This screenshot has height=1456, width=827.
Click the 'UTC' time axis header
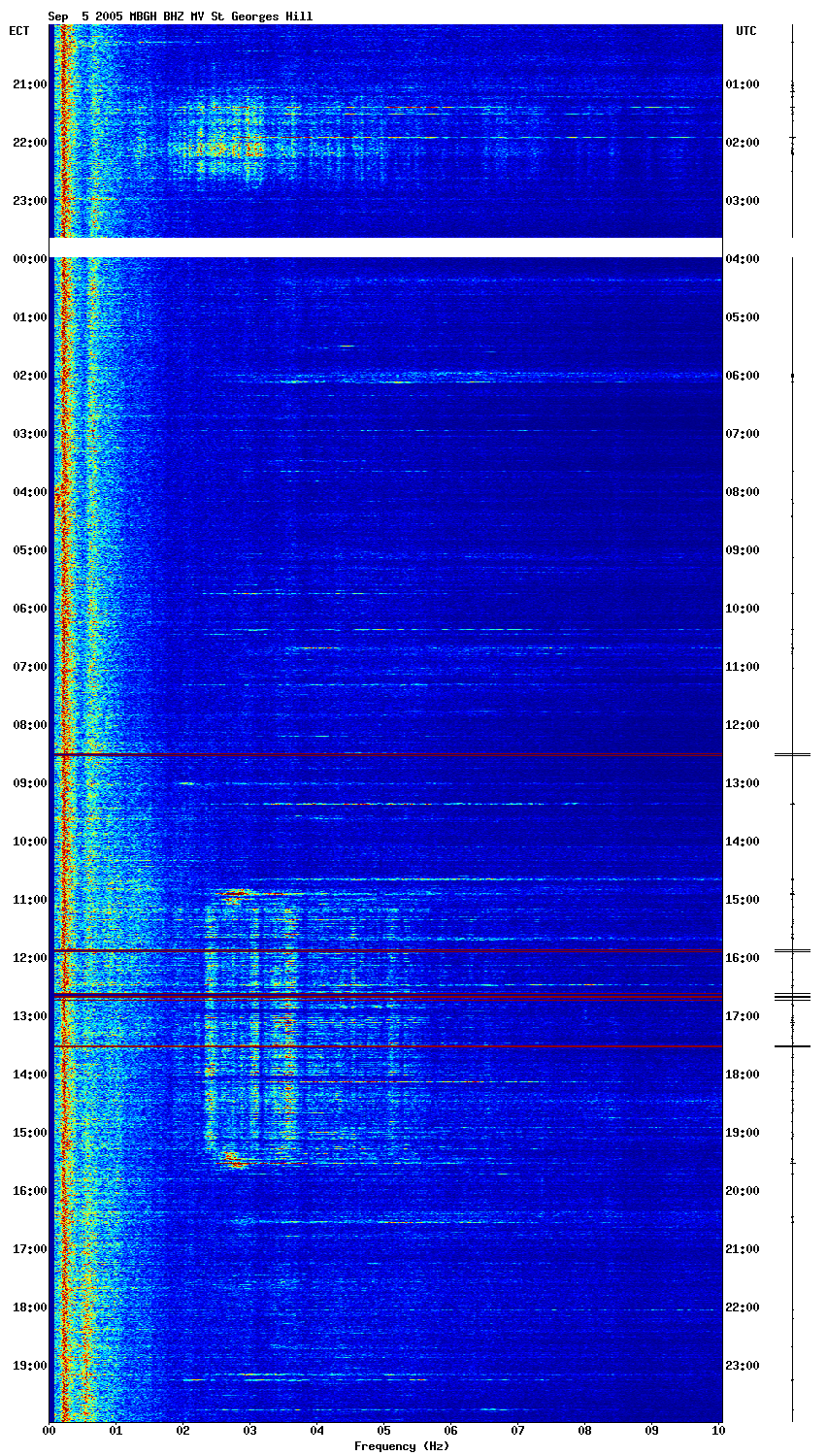745,31
